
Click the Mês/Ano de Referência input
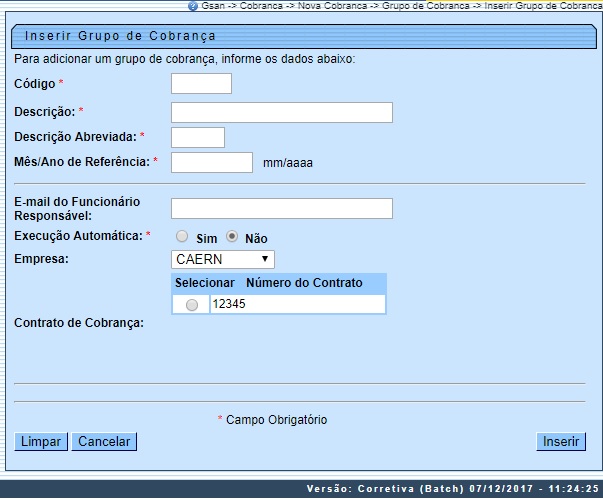[212, 162]
